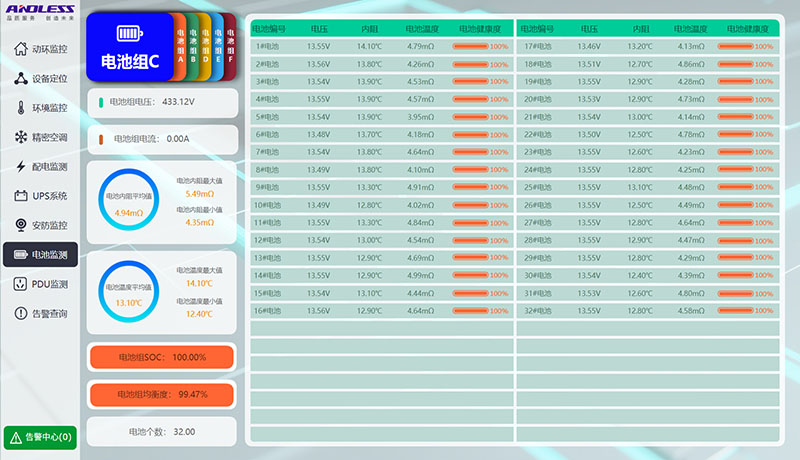This screenshot has width=800, height=460.
Task: Switch to the 电池组A tab
Action: tap(180, 45)
